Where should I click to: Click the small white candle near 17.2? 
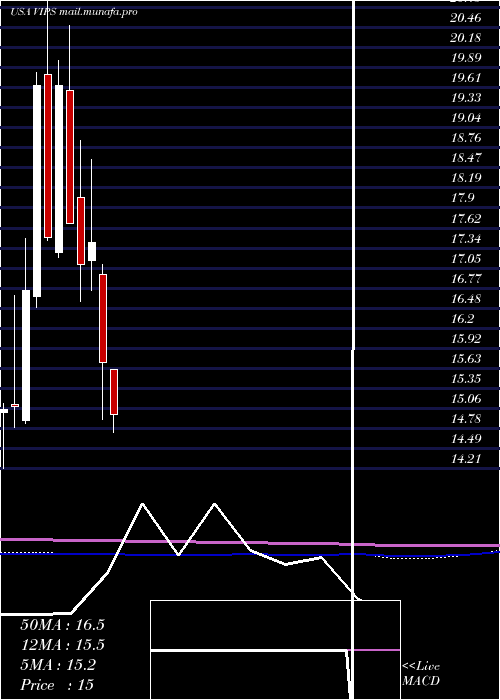(x=92, y=251)
